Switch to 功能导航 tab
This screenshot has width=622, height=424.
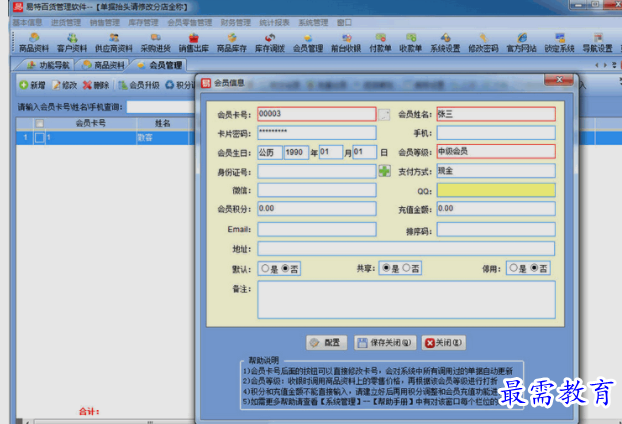pos(48,65)
